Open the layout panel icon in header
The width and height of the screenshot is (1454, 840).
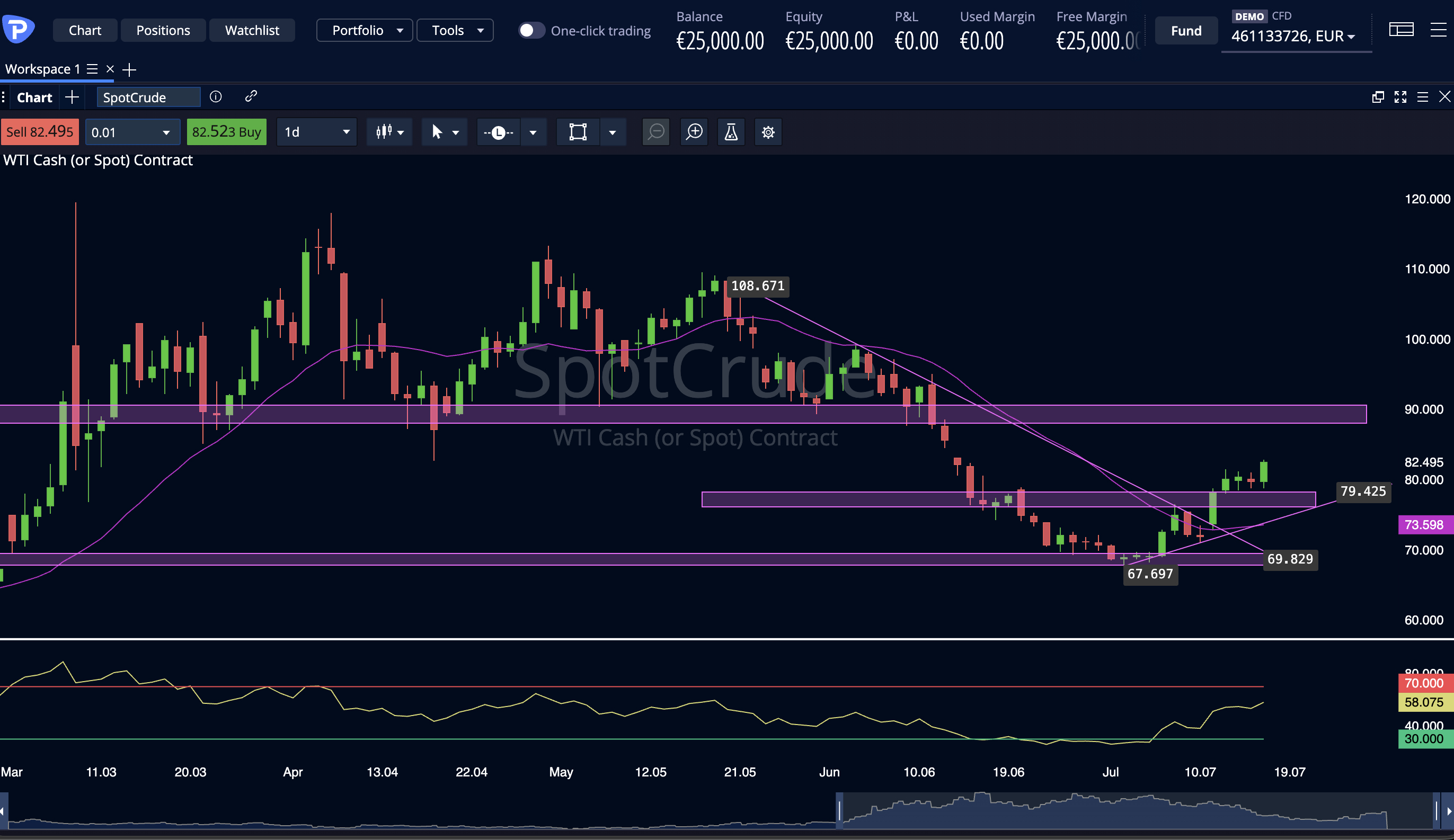click(x=1401, y=30)
